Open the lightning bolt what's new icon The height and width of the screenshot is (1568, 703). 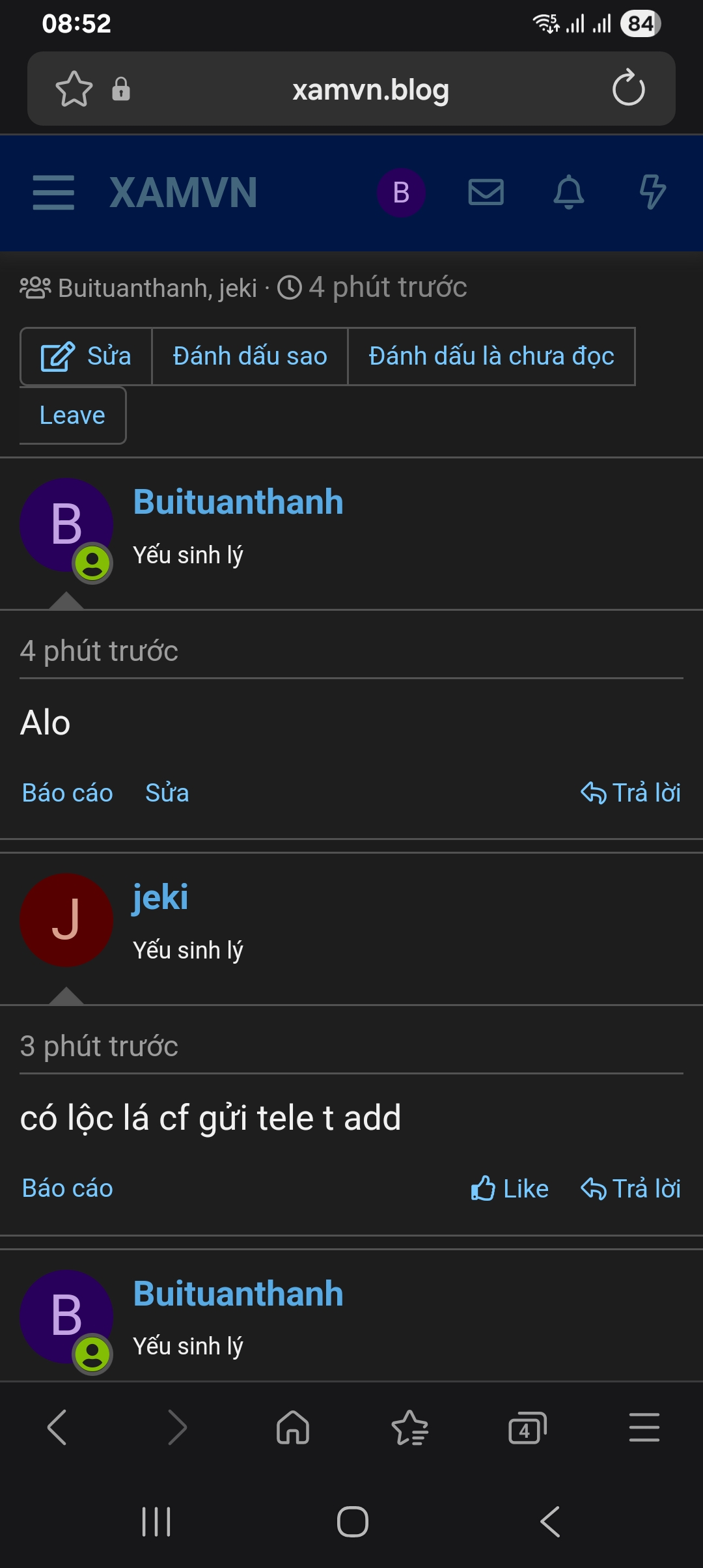click(652, 192)
